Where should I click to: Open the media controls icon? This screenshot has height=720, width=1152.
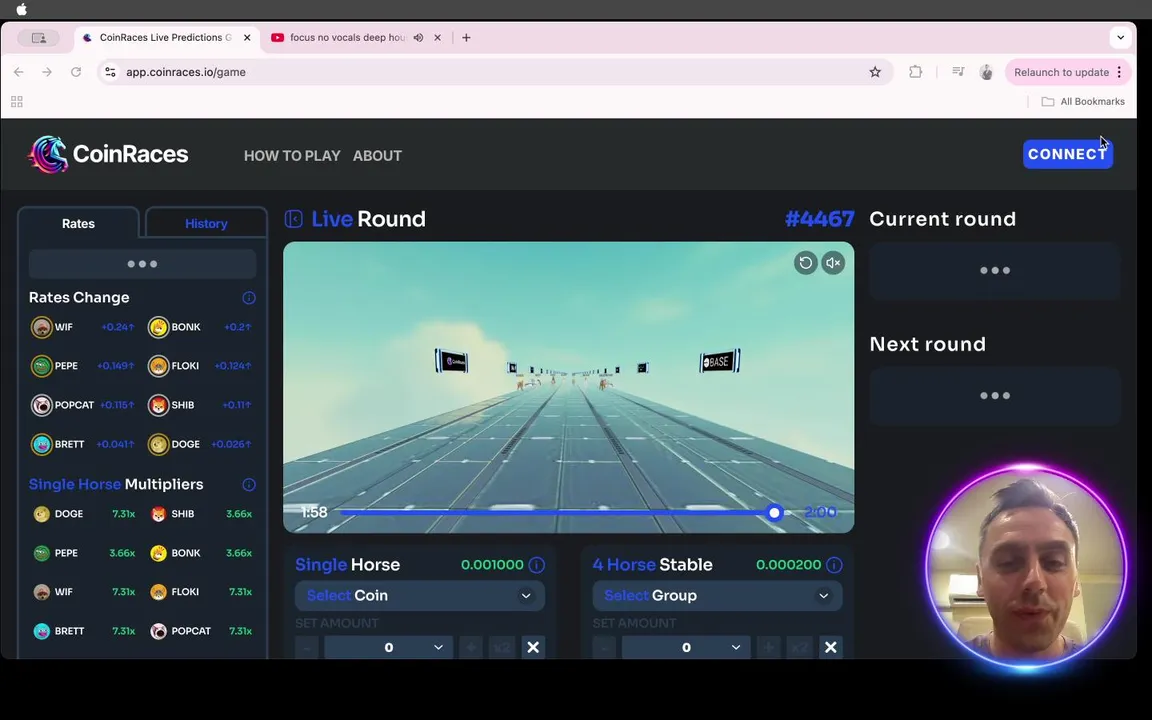[958, 72]
